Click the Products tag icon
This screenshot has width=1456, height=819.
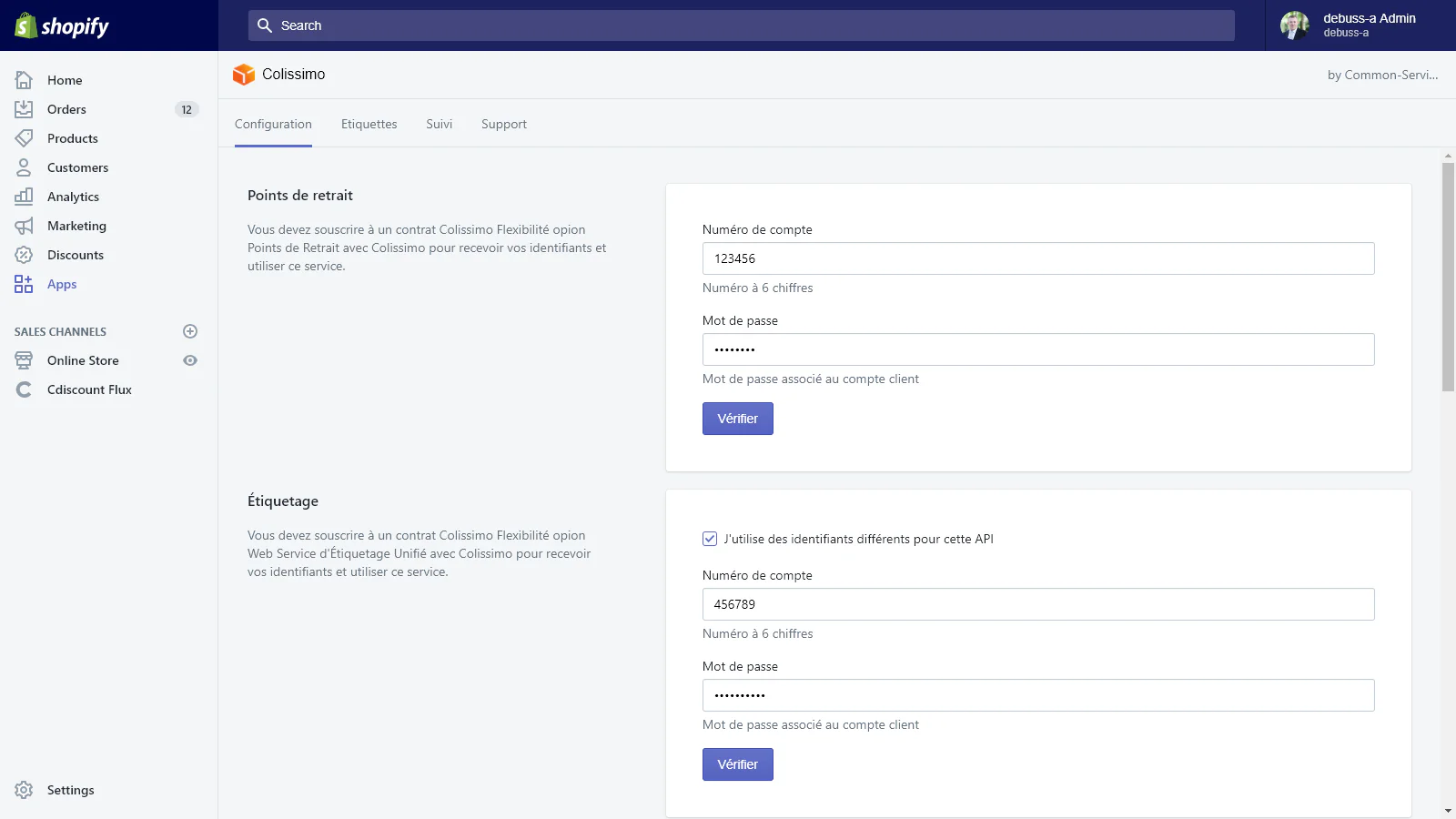[x=24, y=138]
